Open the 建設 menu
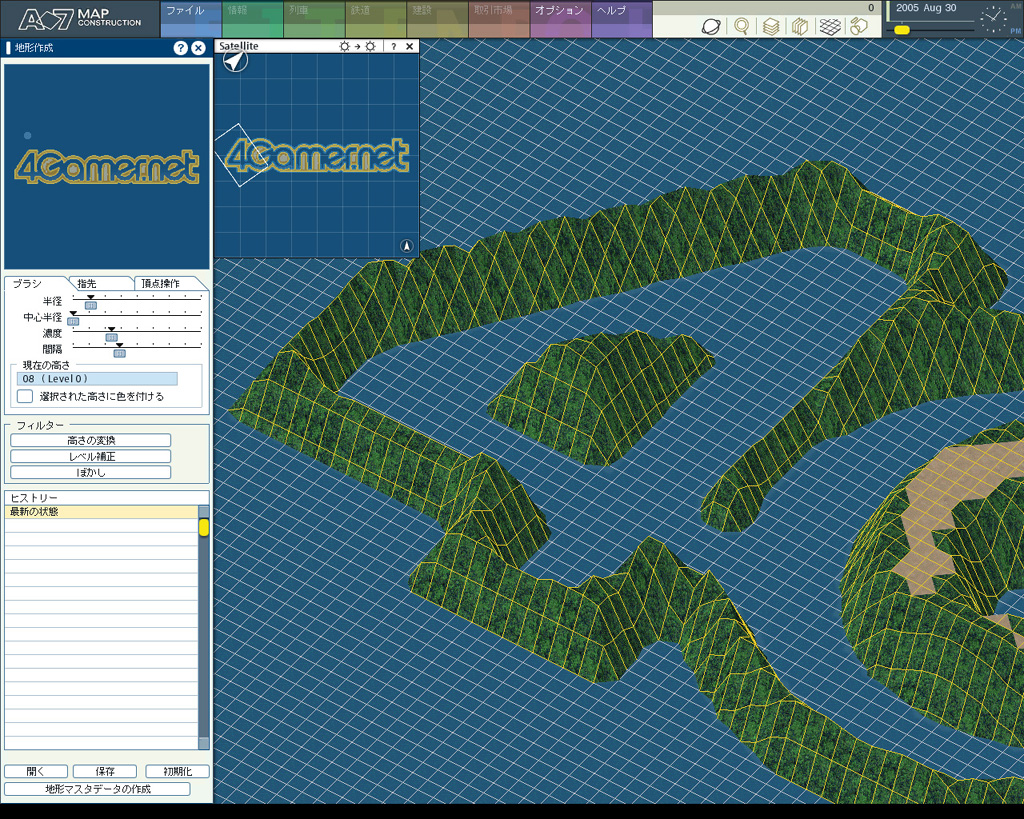 (x=437, y=19)
